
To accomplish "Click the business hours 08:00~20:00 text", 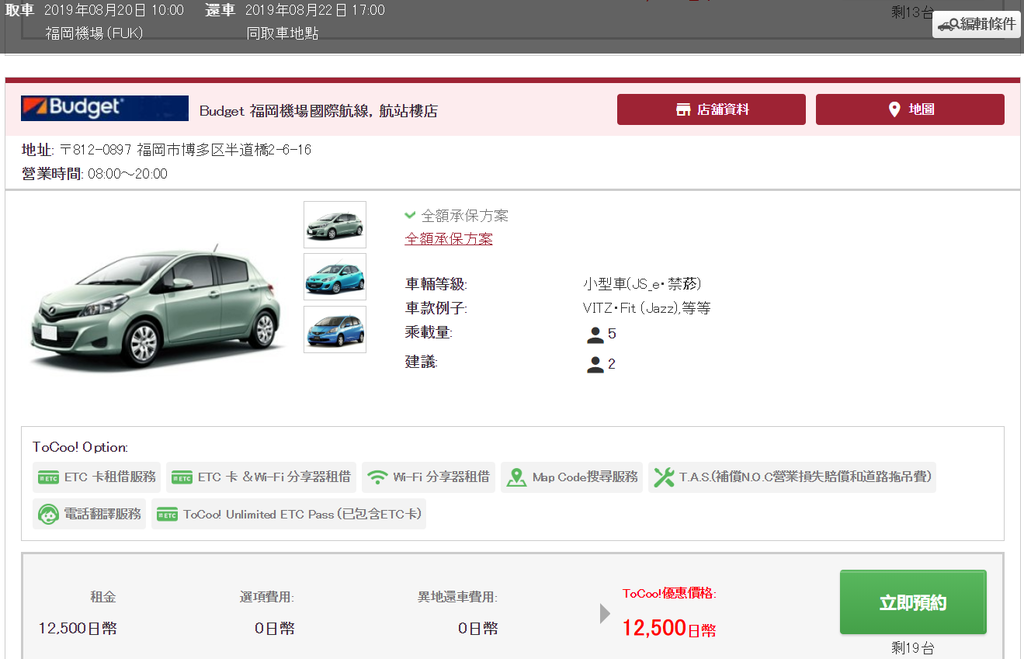I will 127,174.
